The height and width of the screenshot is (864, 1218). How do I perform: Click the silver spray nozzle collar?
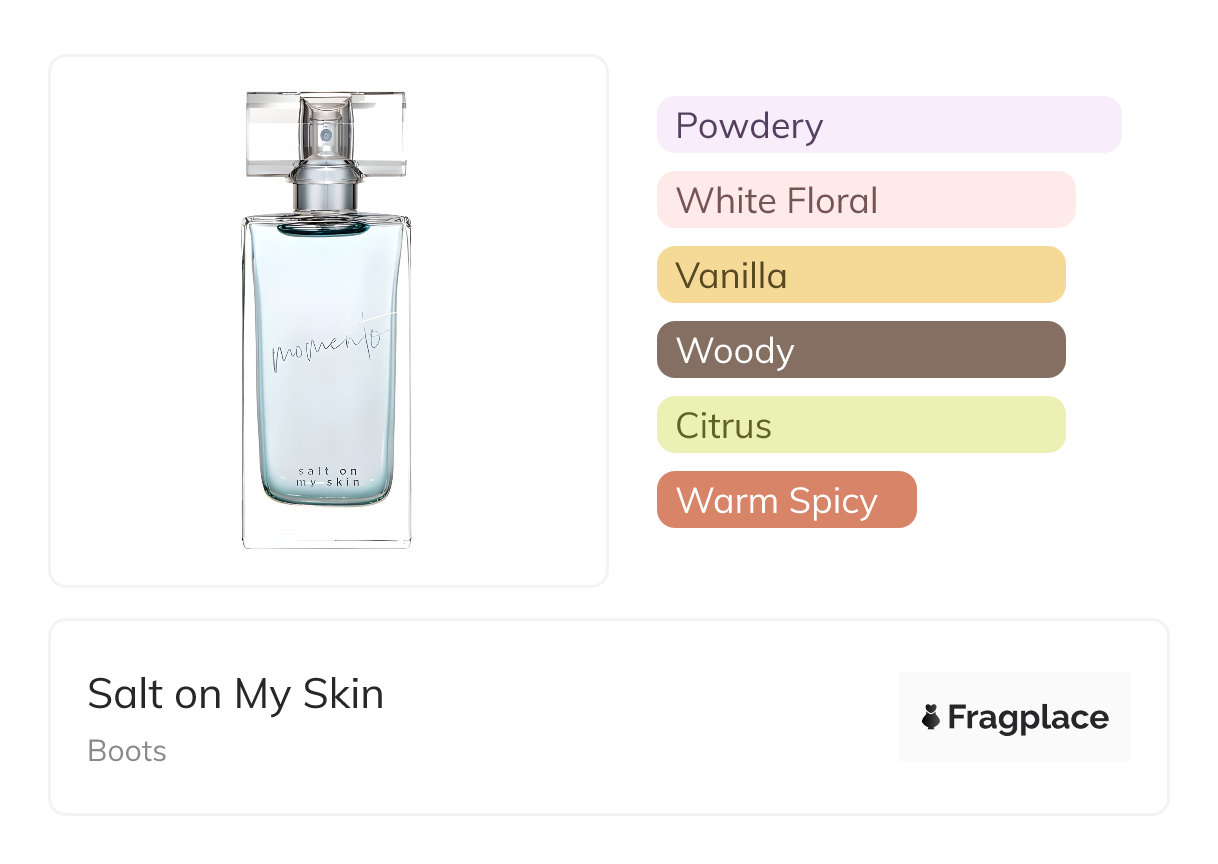coord(326,190)
